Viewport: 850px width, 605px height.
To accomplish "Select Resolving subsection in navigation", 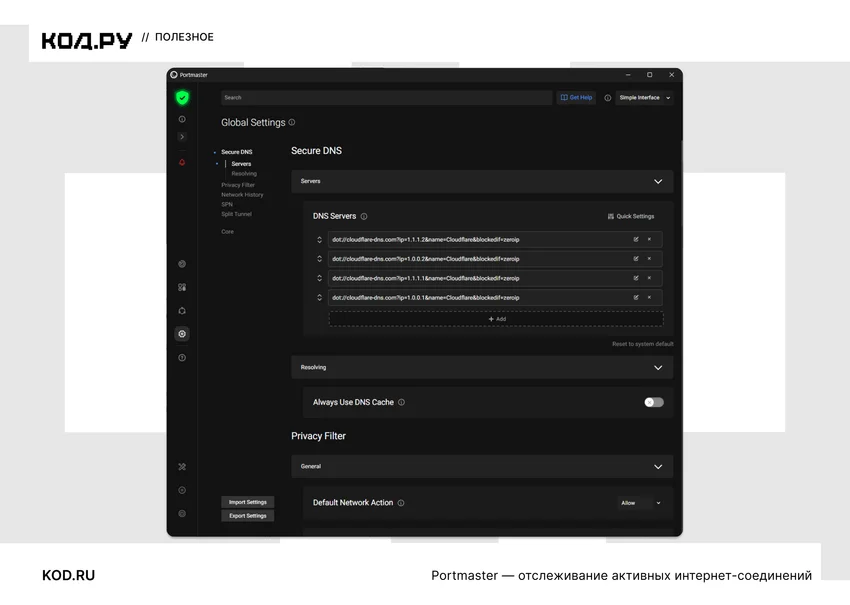I will tap(244, 173).
